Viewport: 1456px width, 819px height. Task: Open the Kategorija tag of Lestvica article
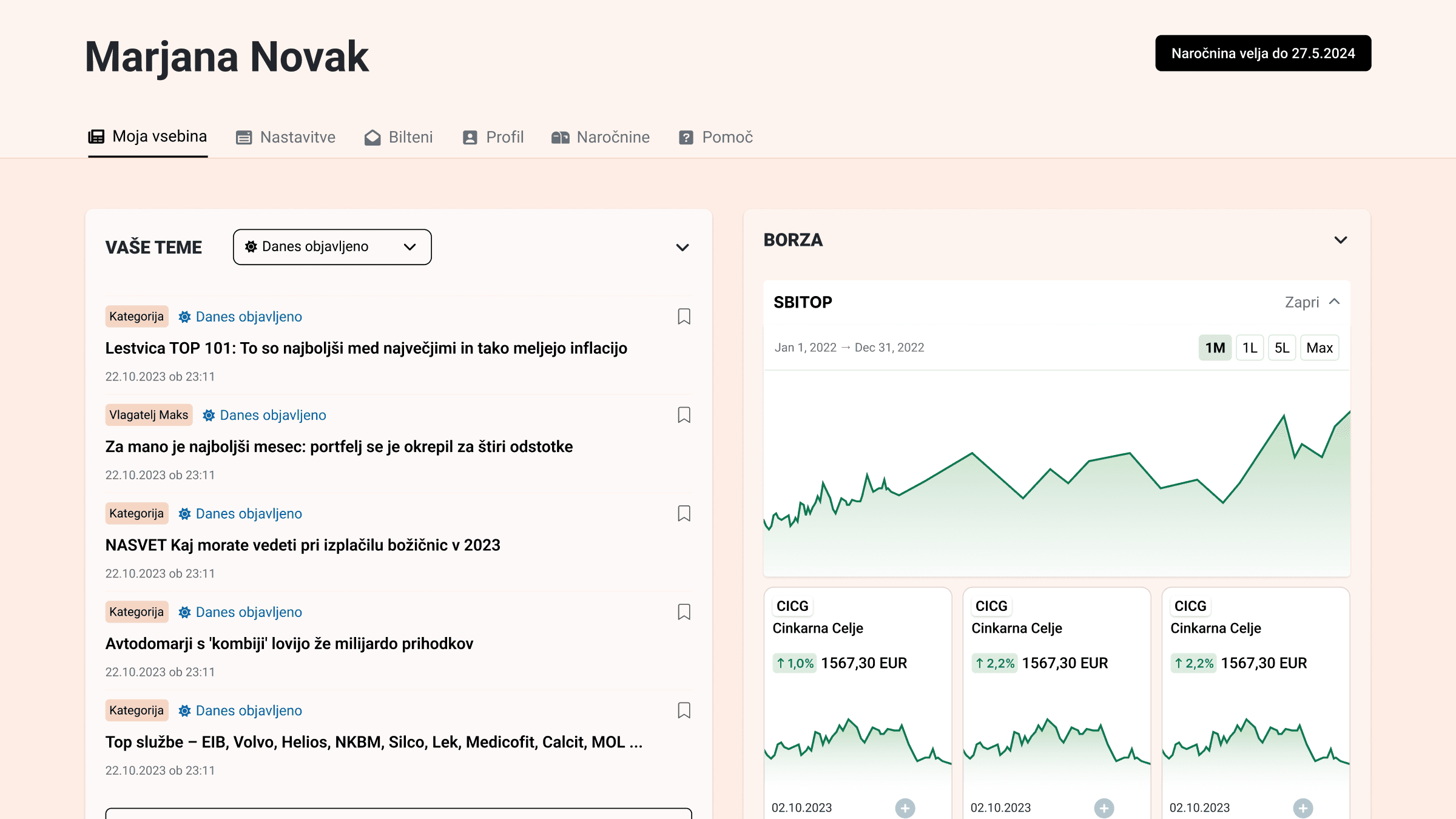(x=136, y=317)
